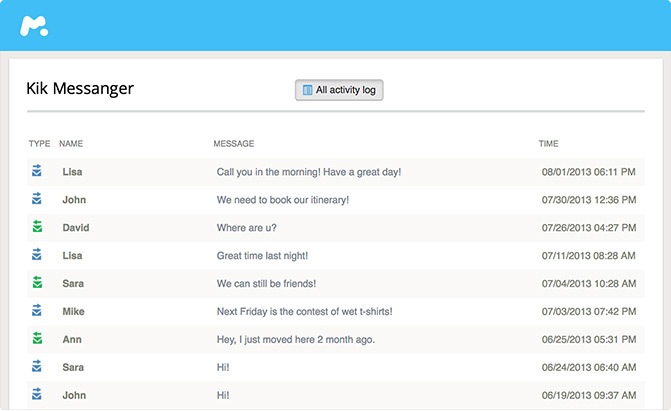Viewport: 671px width, 411px height.
Task: Click the mSpy logo in the header
Action: click(x=34, y=26)
